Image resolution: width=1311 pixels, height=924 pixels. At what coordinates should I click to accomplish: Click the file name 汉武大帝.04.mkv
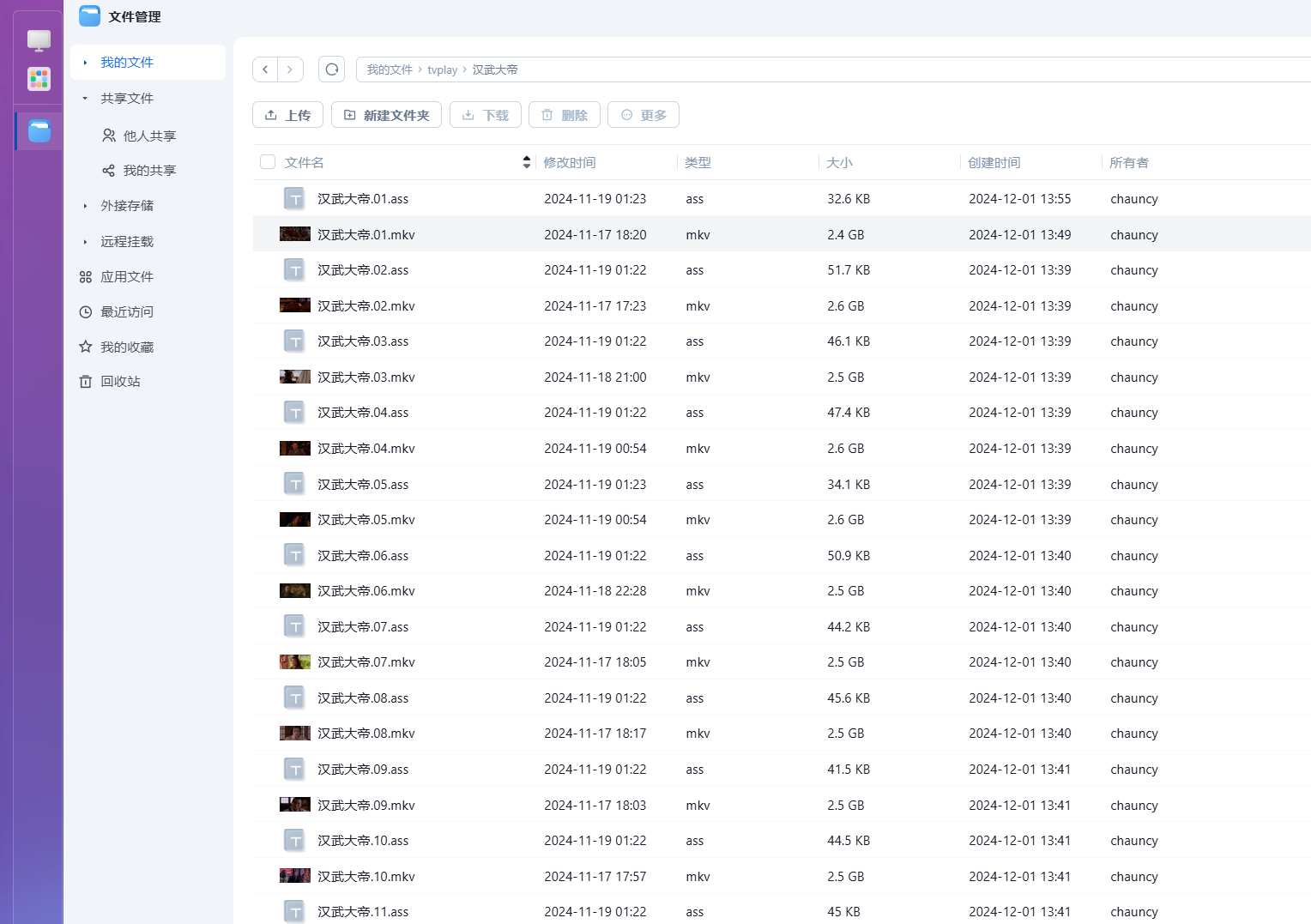pos(366,449)
